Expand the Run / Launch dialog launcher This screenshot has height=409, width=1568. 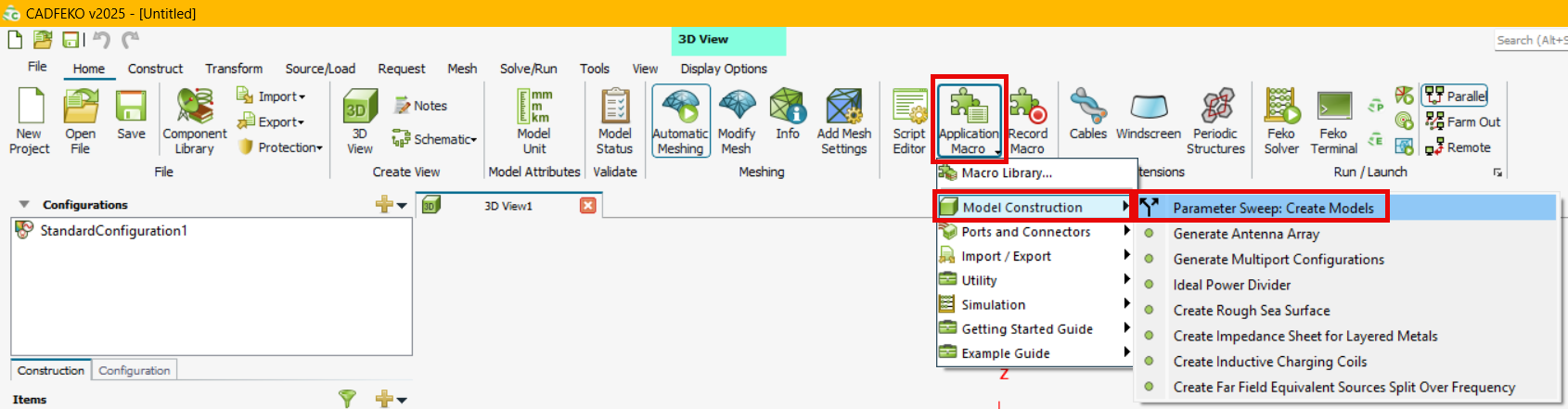[x=1497, y=173]
